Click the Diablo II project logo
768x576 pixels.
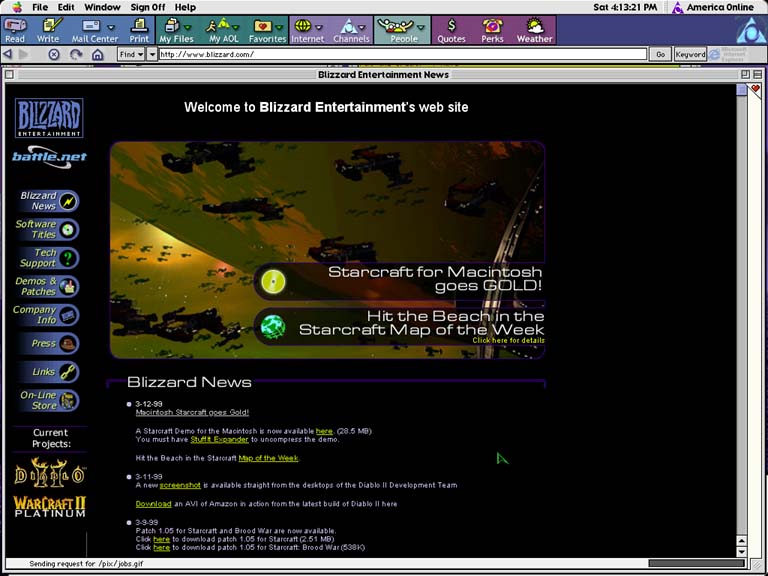(49, 473)
